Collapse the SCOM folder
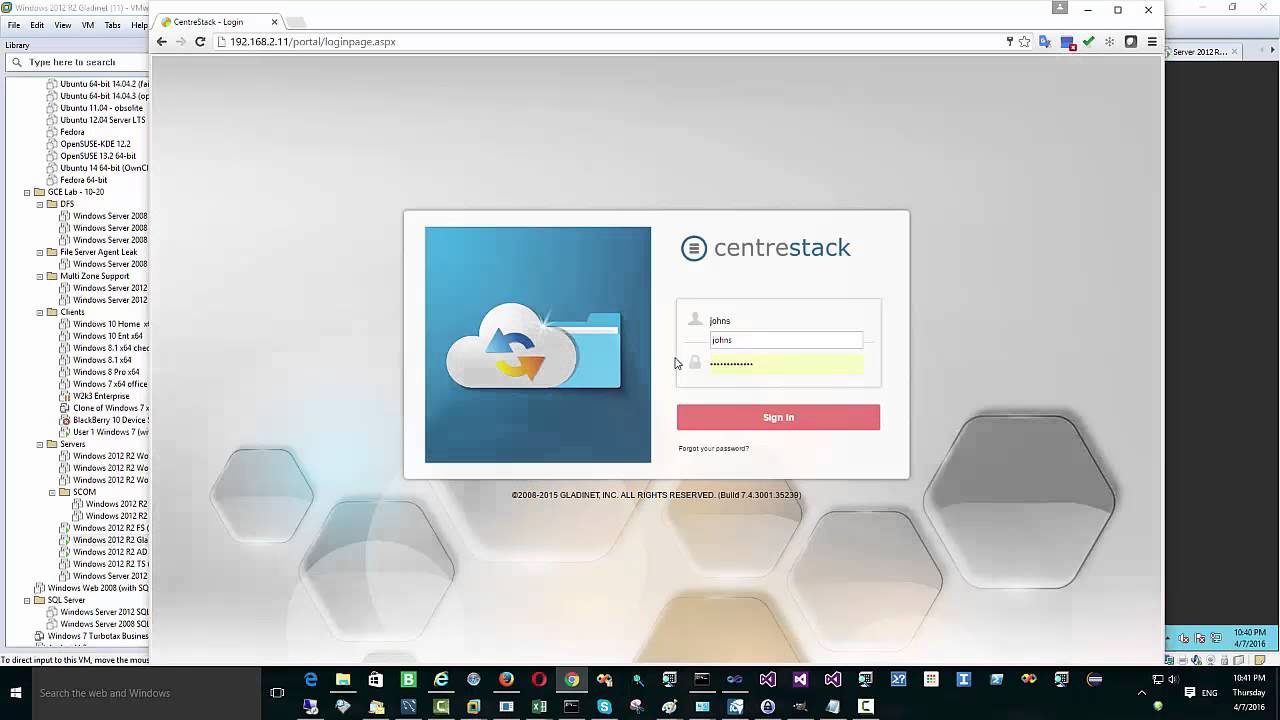The image size is (1280, 720). (x=52, y=492)
